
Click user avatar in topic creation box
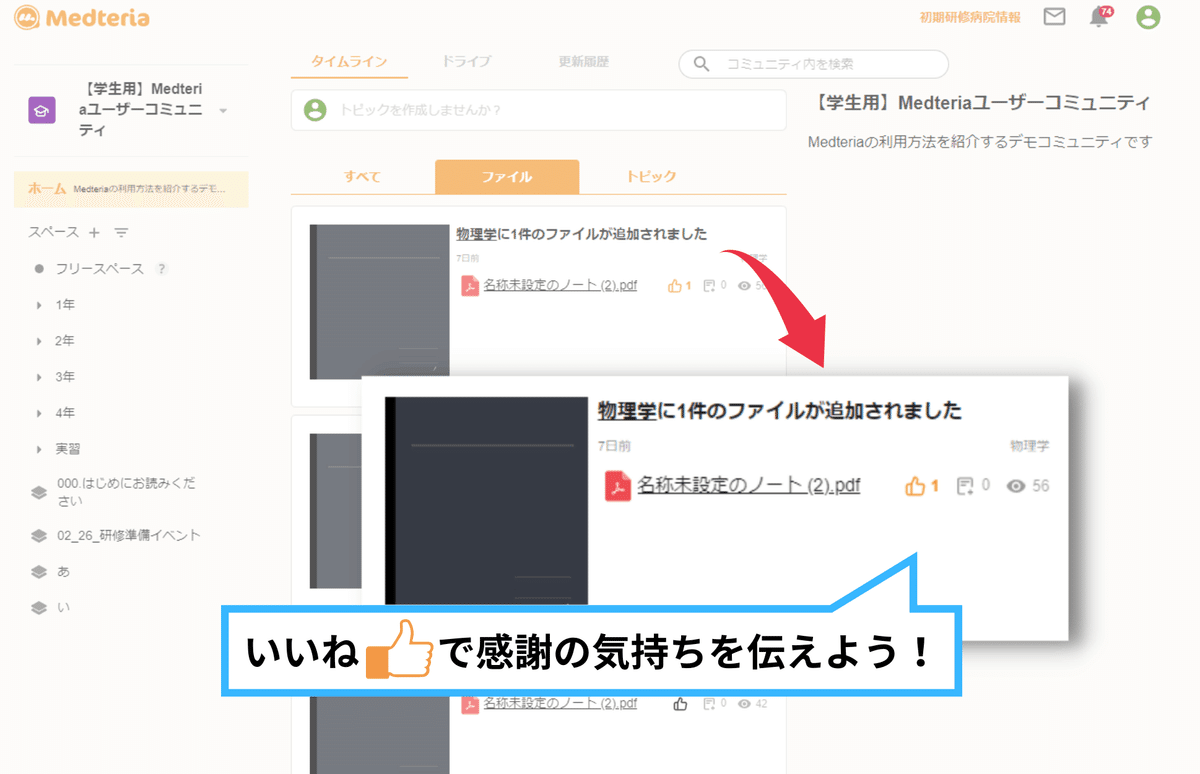(x=315, y=110)
